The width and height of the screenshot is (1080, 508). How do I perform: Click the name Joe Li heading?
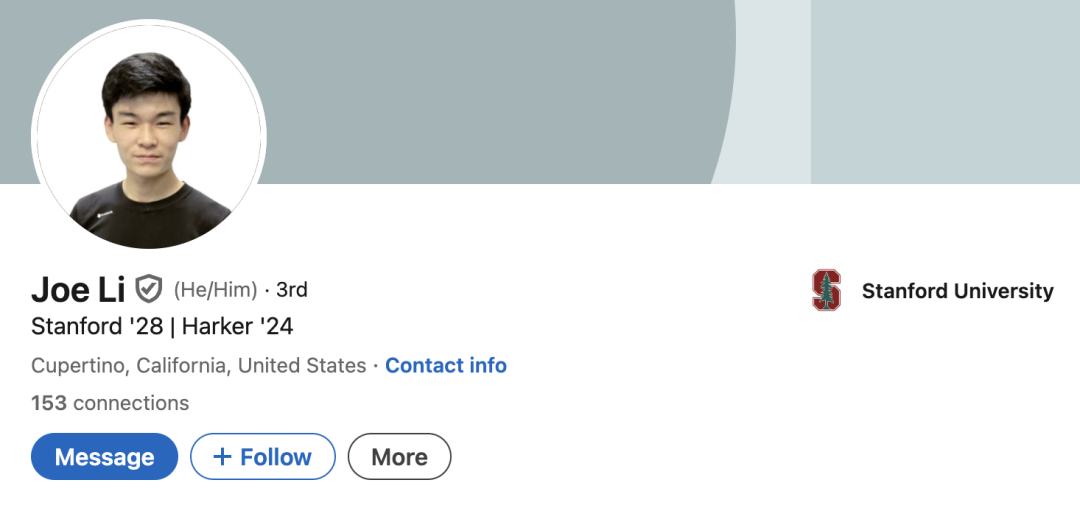click(78, 290)
